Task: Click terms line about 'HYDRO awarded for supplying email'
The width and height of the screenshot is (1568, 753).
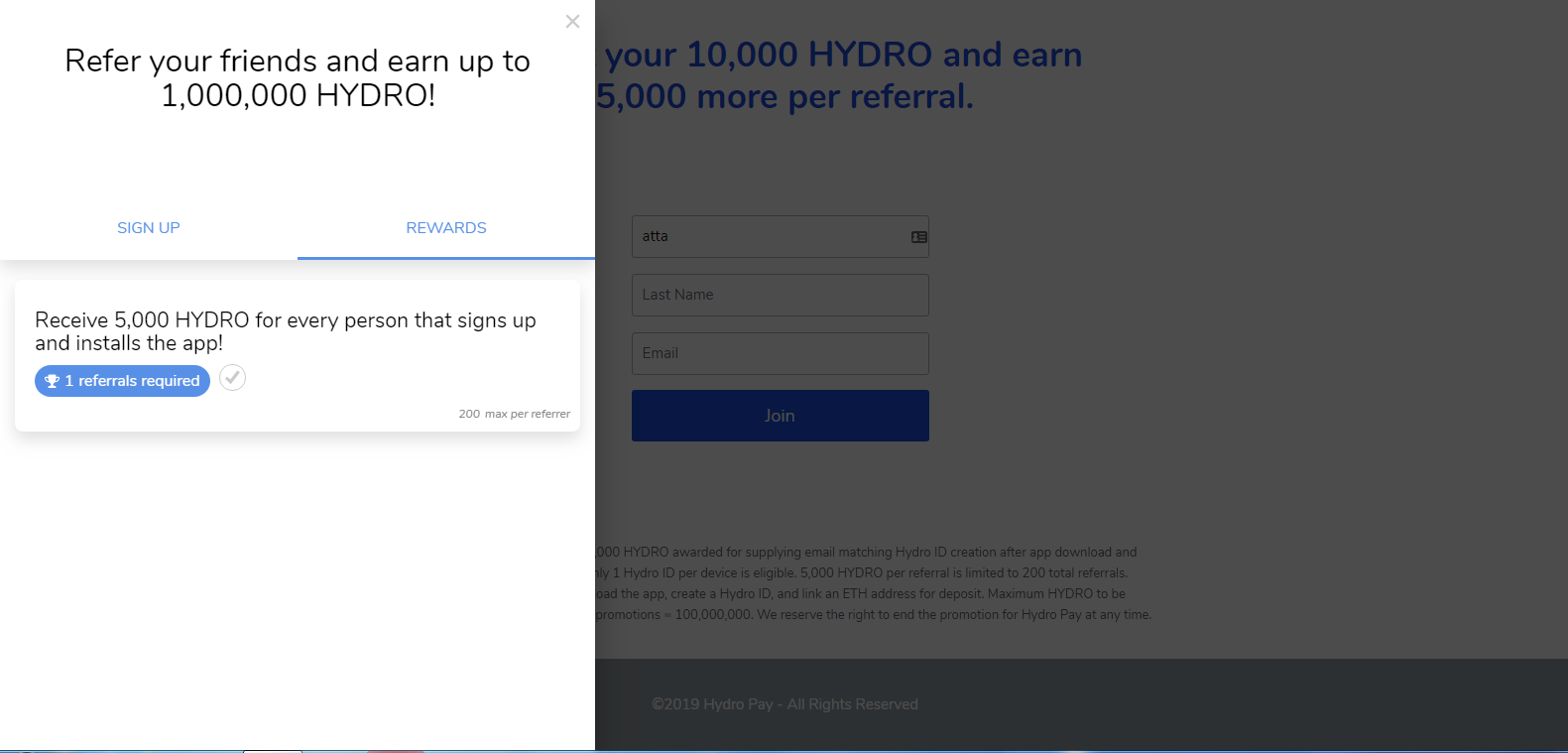Action: (867, 553)
